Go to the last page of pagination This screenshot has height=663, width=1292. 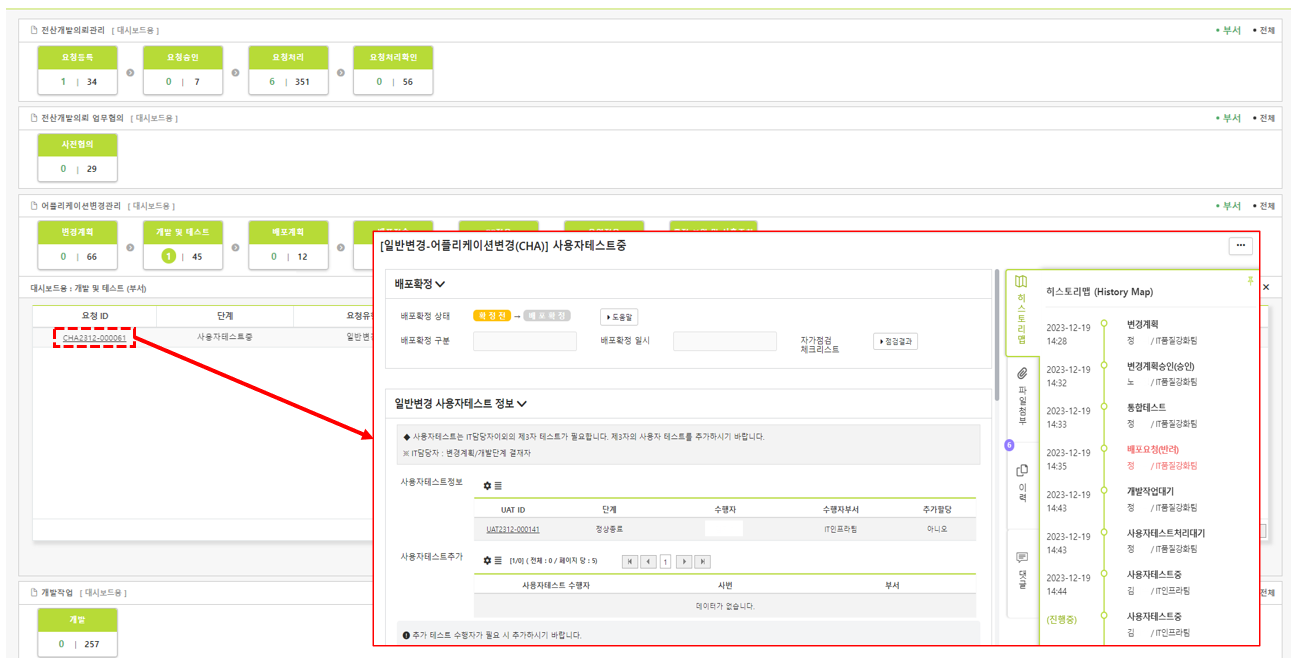[x=702, y=562]
